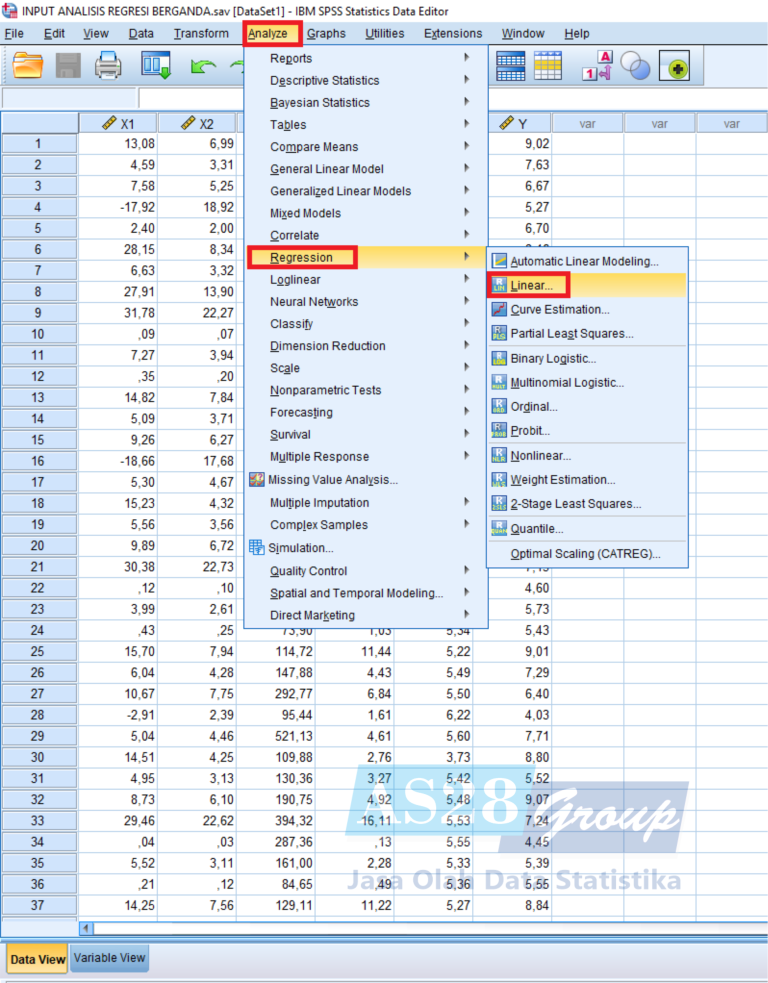Viewport: 768px width, 983px height.
Task: Expand the Nonparametric Tests submenu
Action: click(325, 390)
